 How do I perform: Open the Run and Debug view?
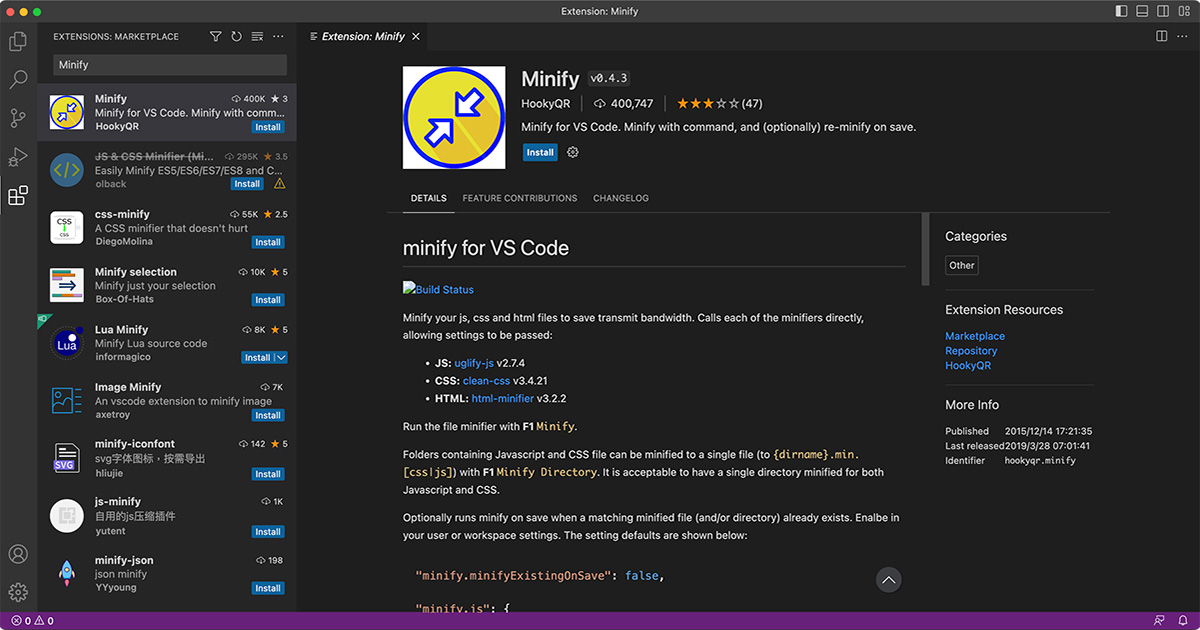click(x=18, y=157)
